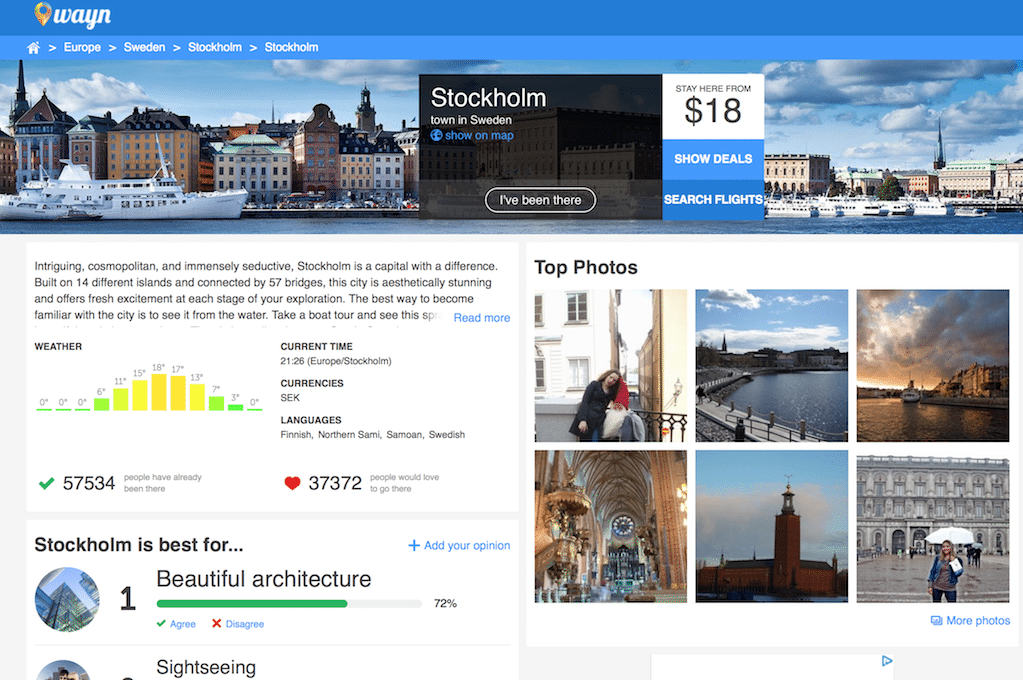1023x680 pixels.
Task: Open sunset harbor photo
Action: [x=933, y=365]
